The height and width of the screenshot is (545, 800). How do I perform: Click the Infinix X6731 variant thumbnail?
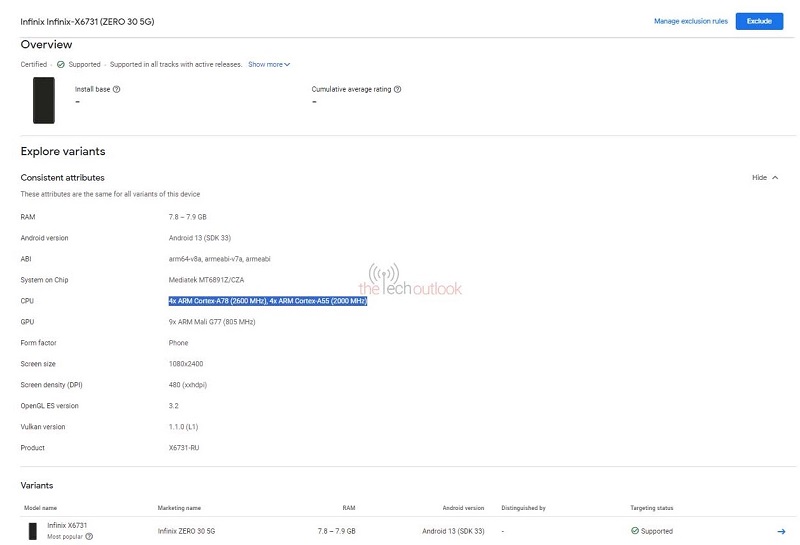33,531
